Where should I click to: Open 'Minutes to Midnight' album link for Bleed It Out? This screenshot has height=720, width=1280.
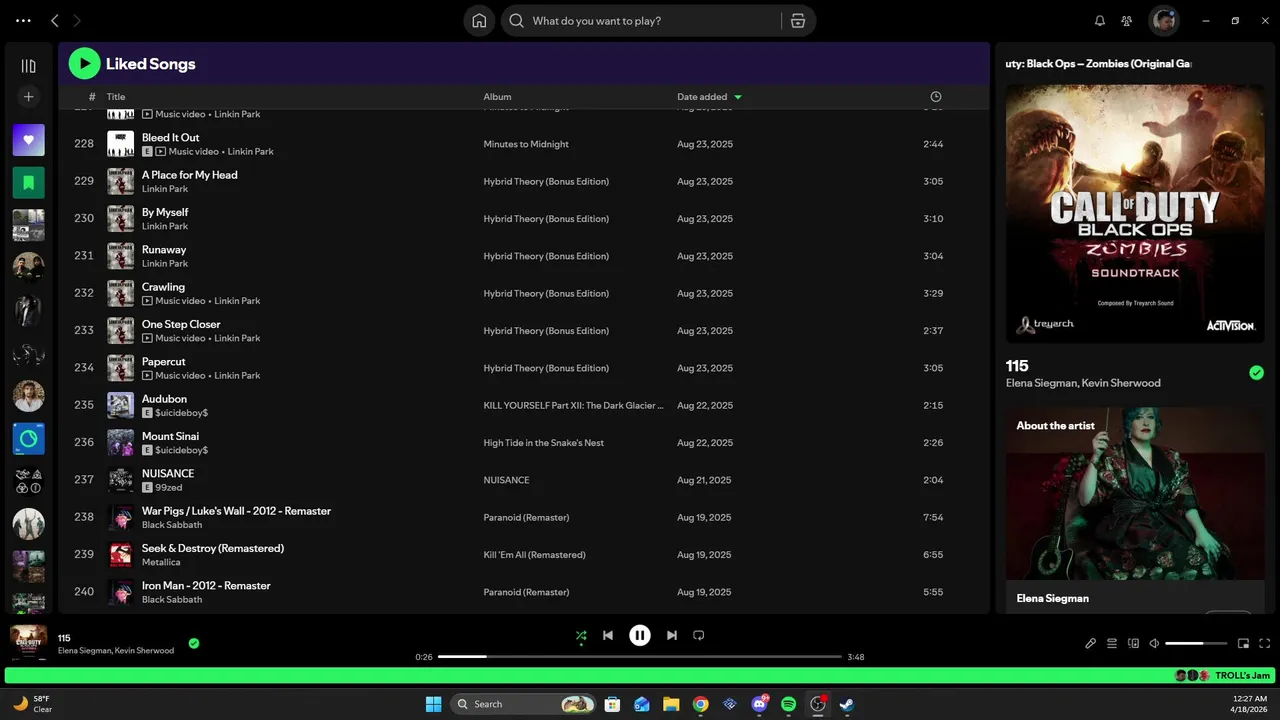pyautogui.click(x=526, y=144)
